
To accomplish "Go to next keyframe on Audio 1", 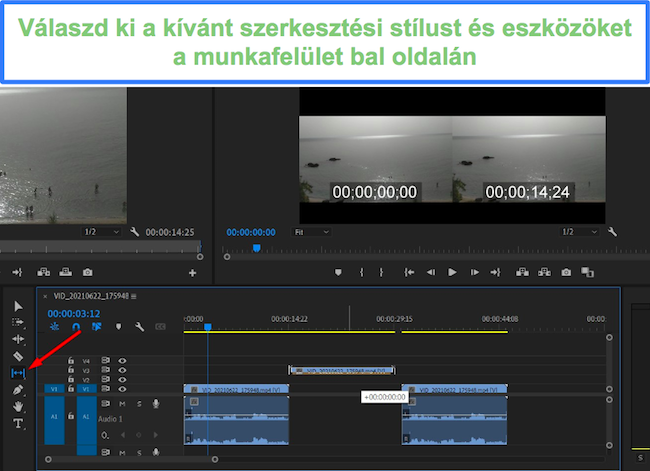I will point(155,435).
